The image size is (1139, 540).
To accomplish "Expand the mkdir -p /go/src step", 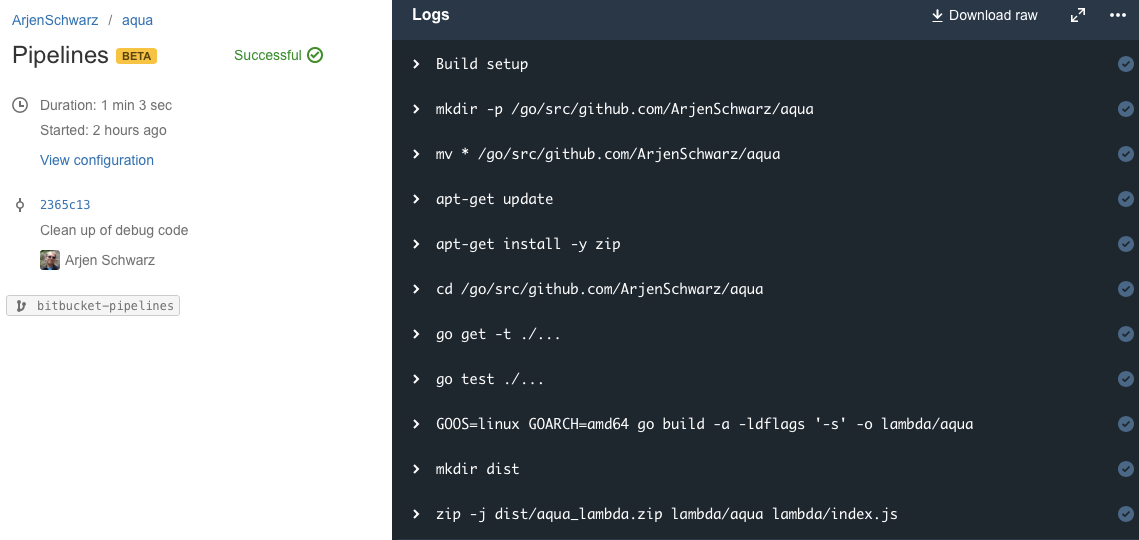I will (x=416, y=109).
